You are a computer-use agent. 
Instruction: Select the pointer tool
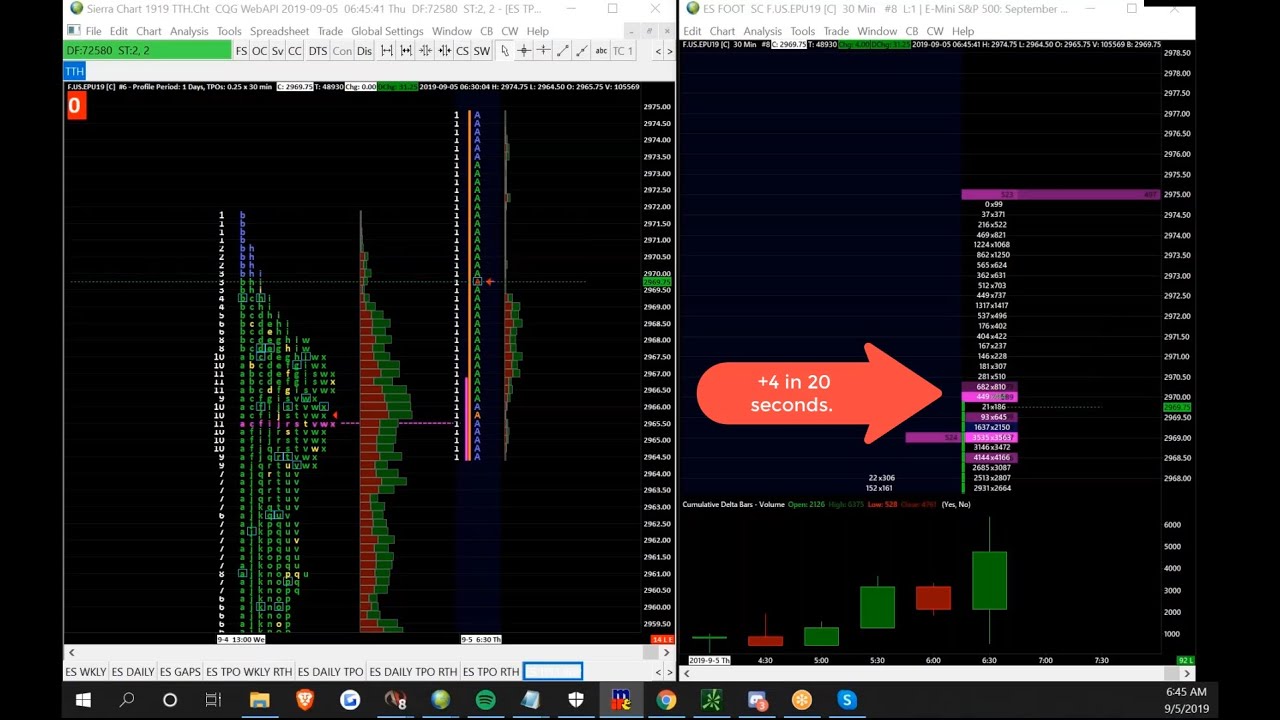click(x=505, y=51)
